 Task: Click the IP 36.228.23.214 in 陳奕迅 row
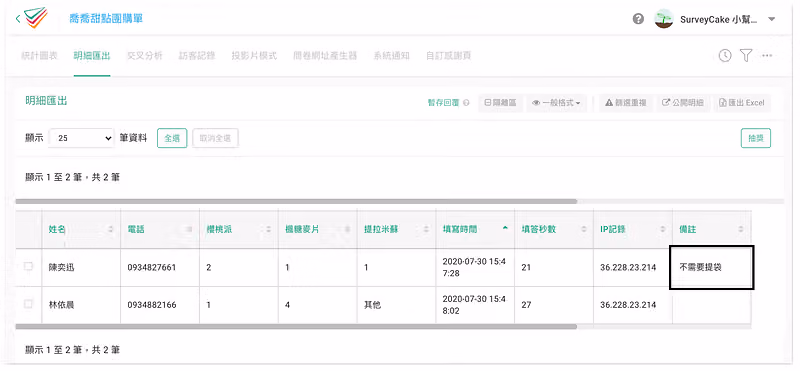[628, 267]
